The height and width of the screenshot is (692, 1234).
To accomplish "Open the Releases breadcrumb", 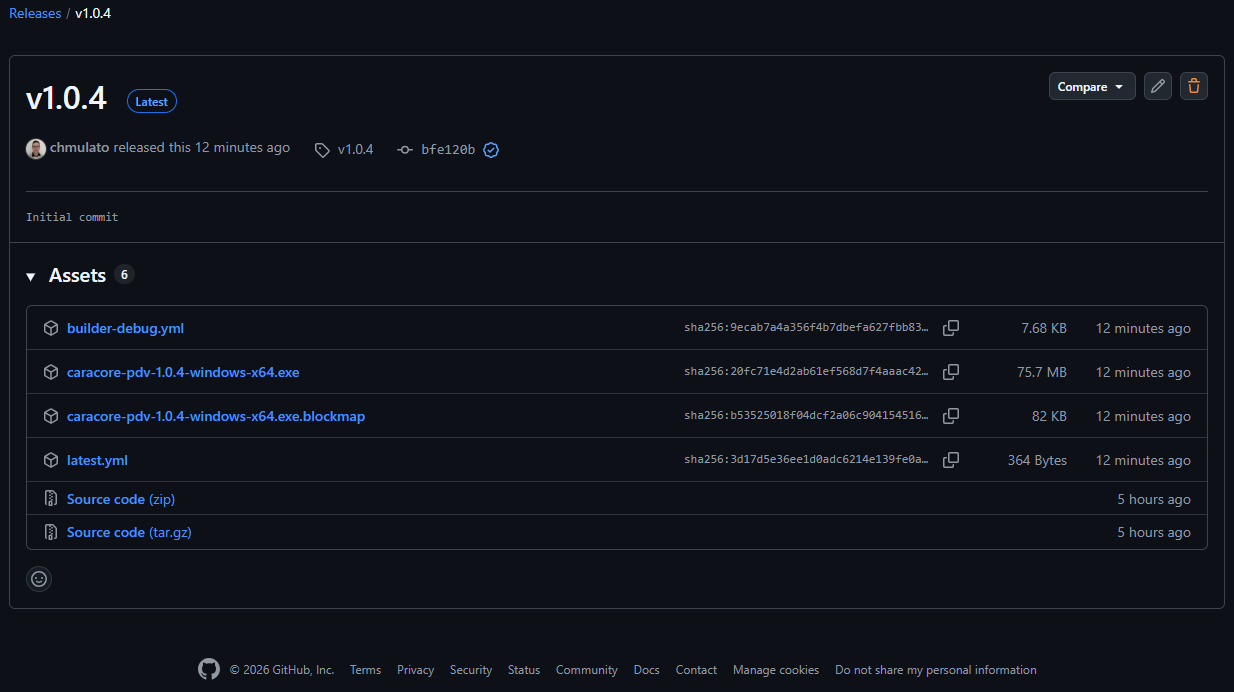I will point(35,13).
